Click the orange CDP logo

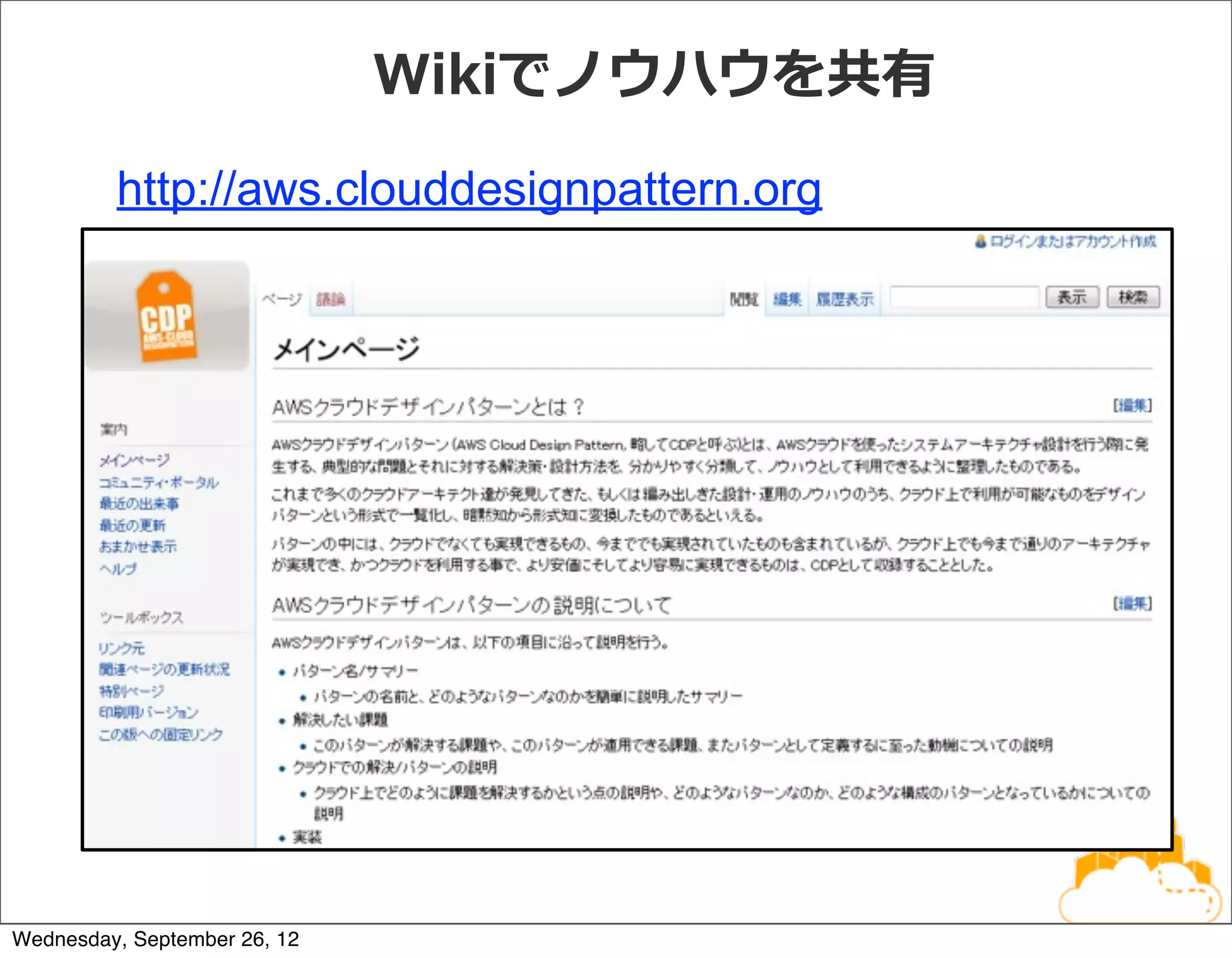tap(167, 316)
